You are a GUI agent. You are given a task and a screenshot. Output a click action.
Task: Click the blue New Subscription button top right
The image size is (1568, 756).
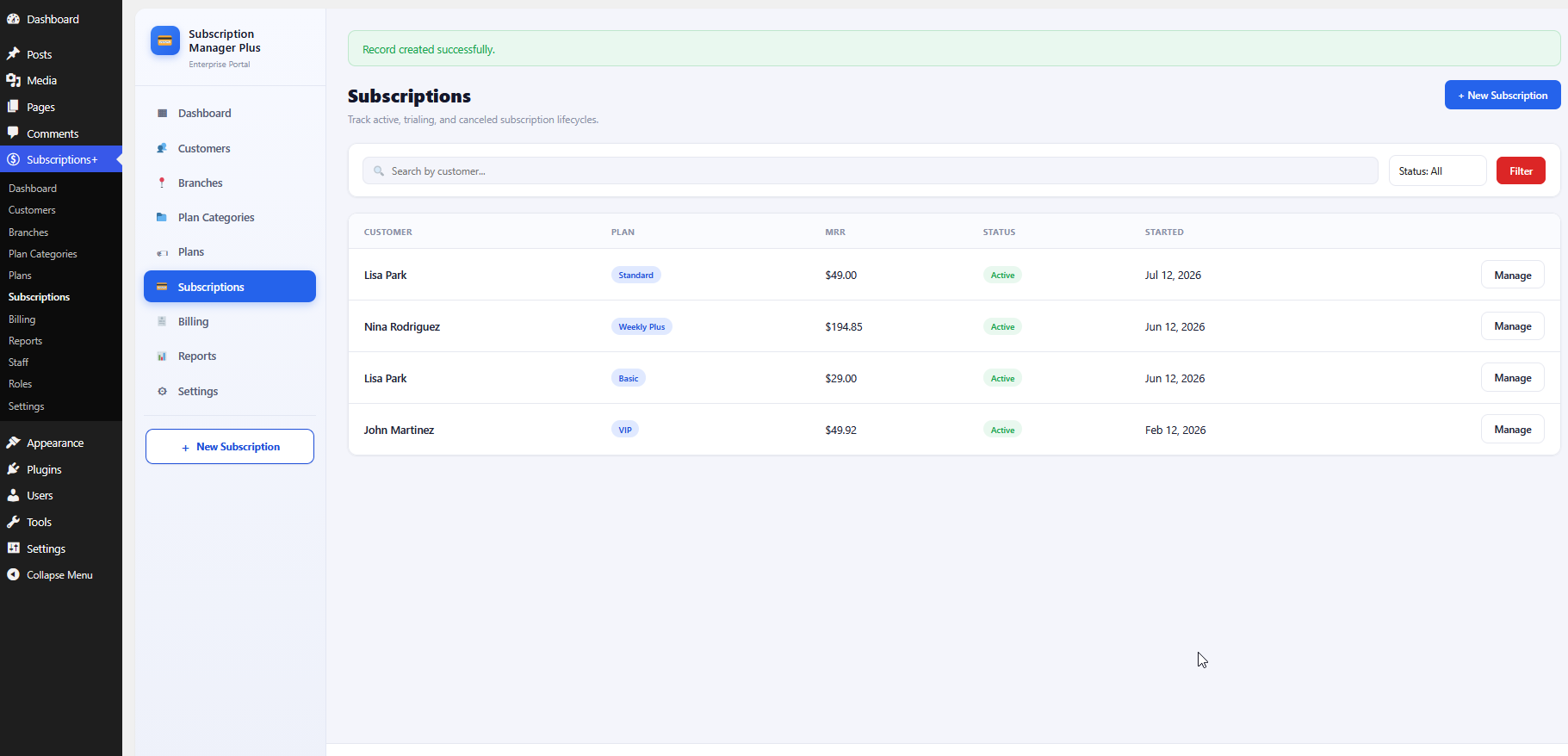click(1503, 95)
